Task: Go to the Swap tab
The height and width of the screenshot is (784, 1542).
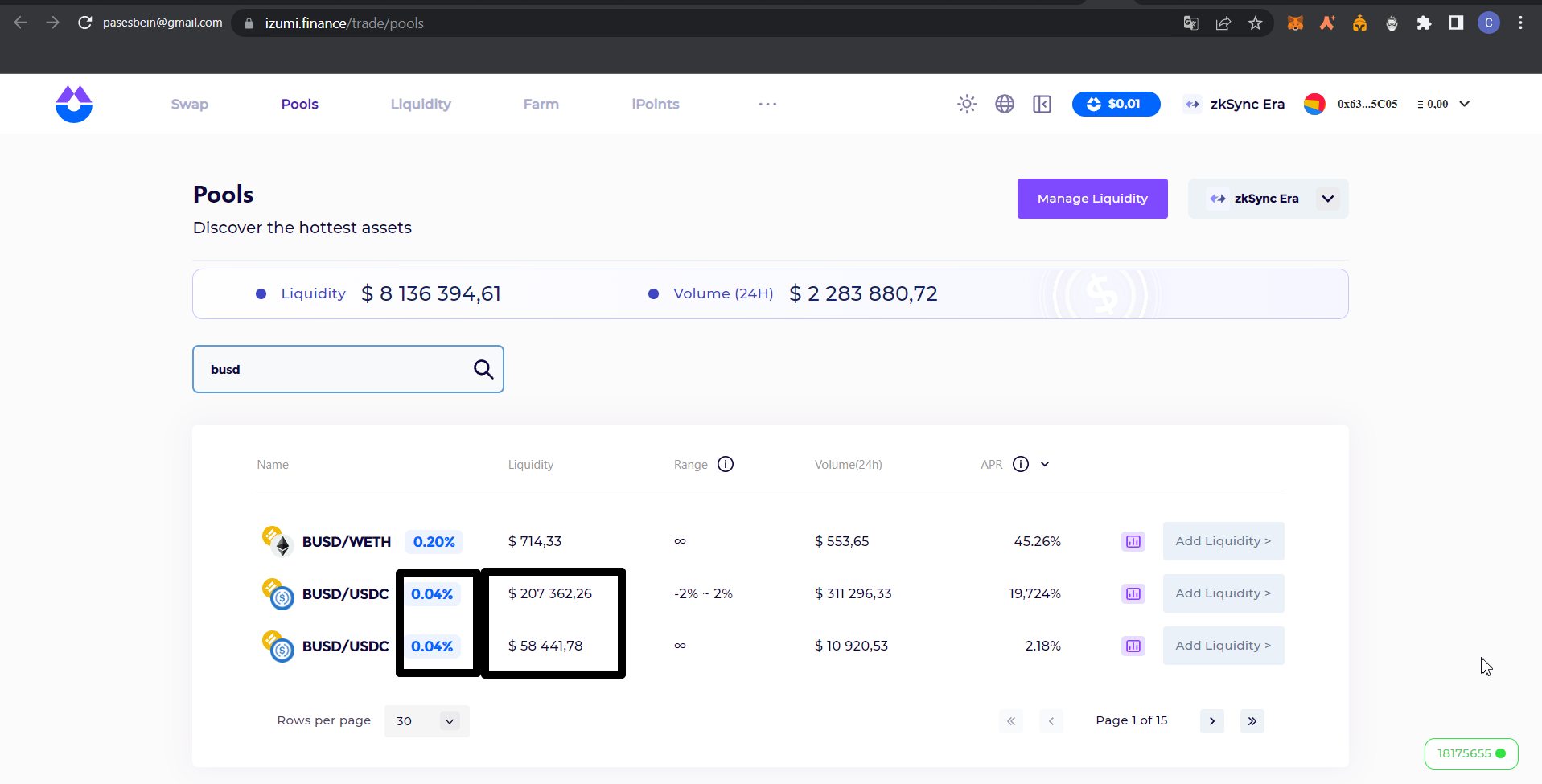Action: pyautogui.click(x=190, y=104)
